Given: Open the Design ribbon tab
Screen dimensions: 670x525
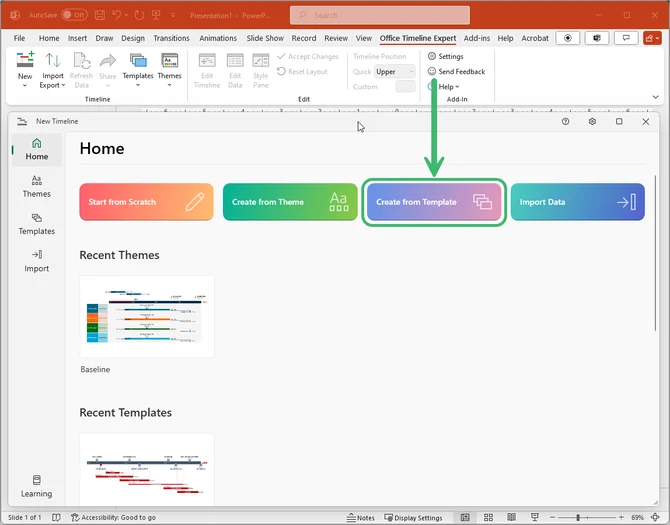Looking at the screenshot, I should tap(133, 38).
